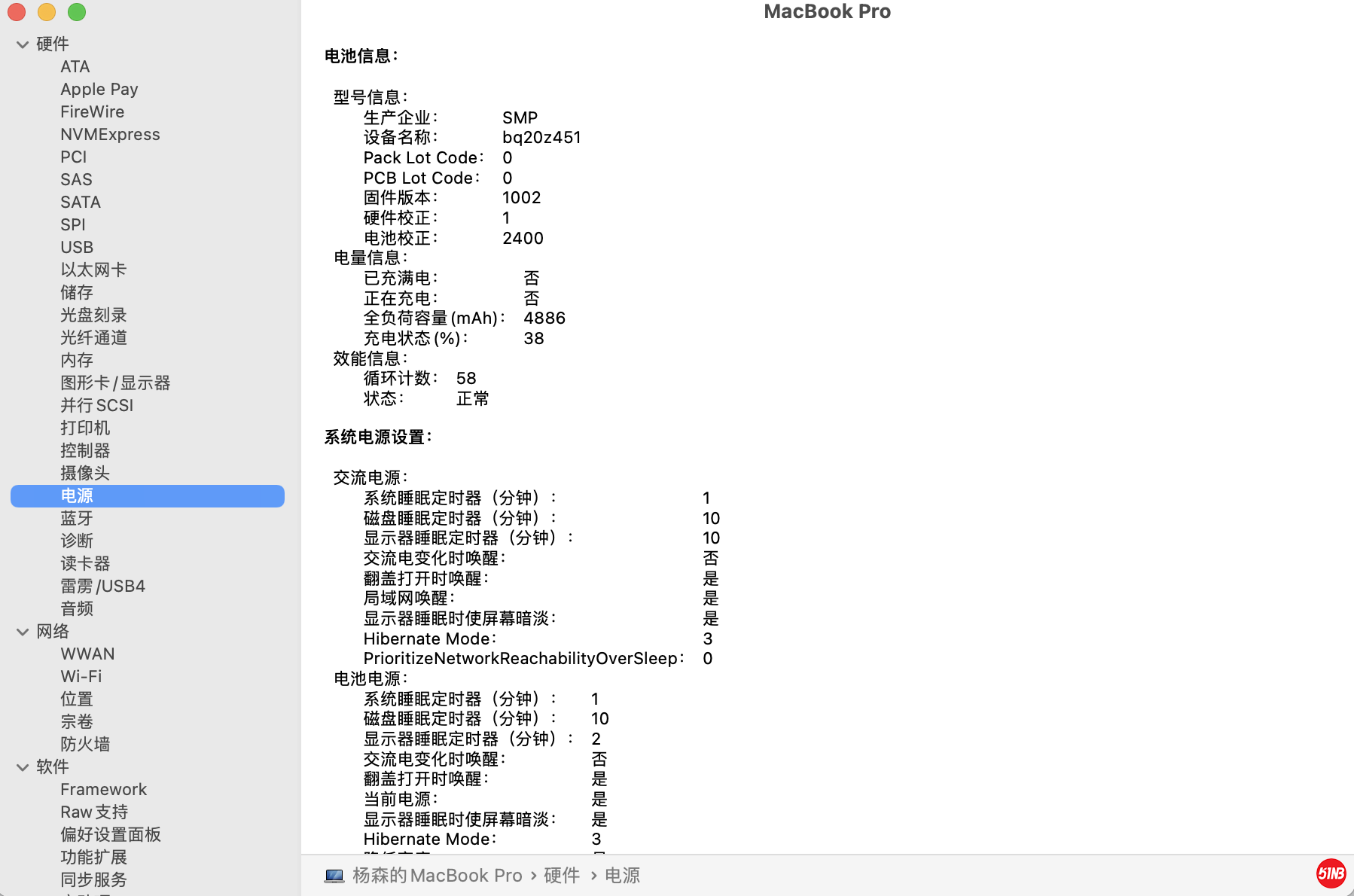Select Raw支持 in the sidebar
This screenshot has height=896, width=1354.
[94, 812]
